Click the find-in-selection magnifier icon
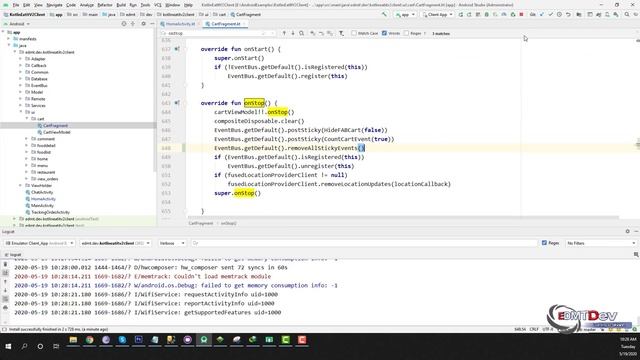640x360 pixels. coord(301,33)
